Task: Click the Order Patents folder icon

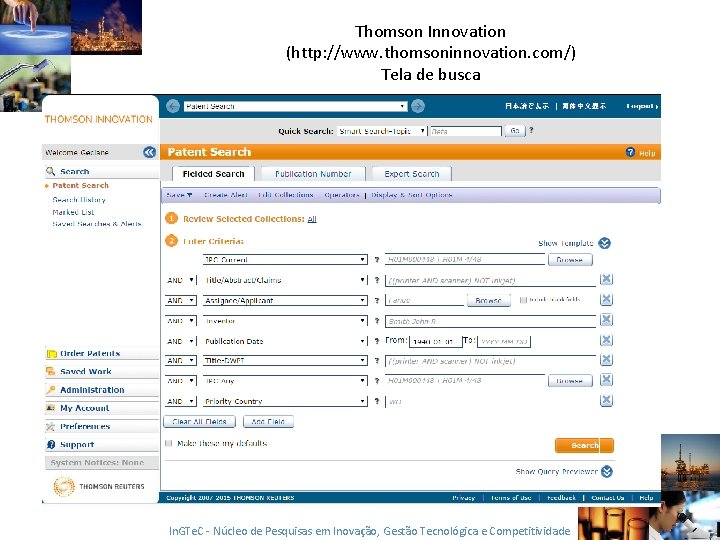Action: (x=51, y=353)
